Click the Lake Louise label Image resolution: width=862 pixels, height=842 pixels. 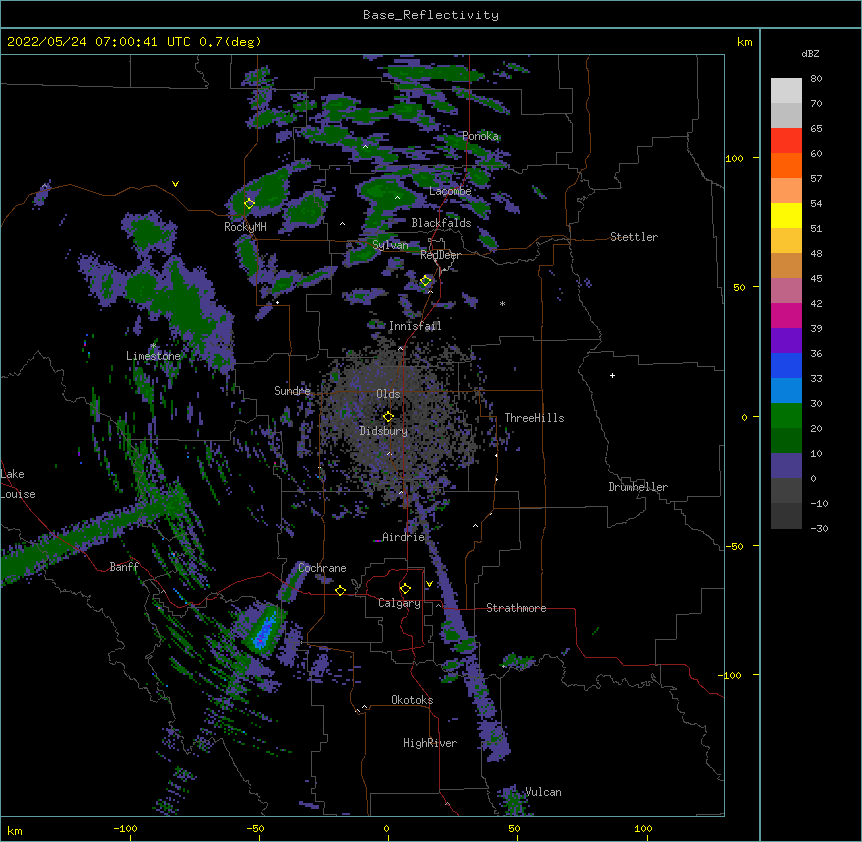click(x=16, y=484)
